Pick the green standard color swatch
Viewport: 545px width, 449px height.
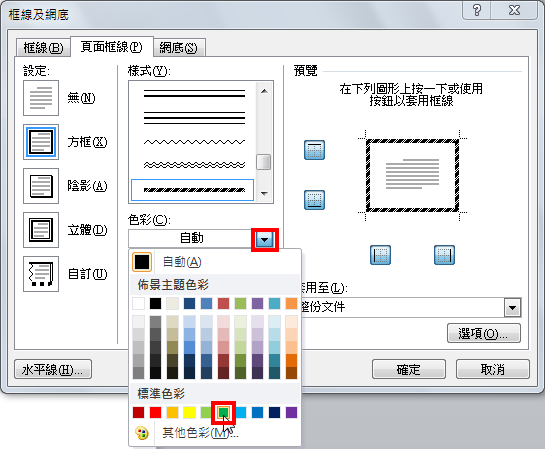(223, 413)
